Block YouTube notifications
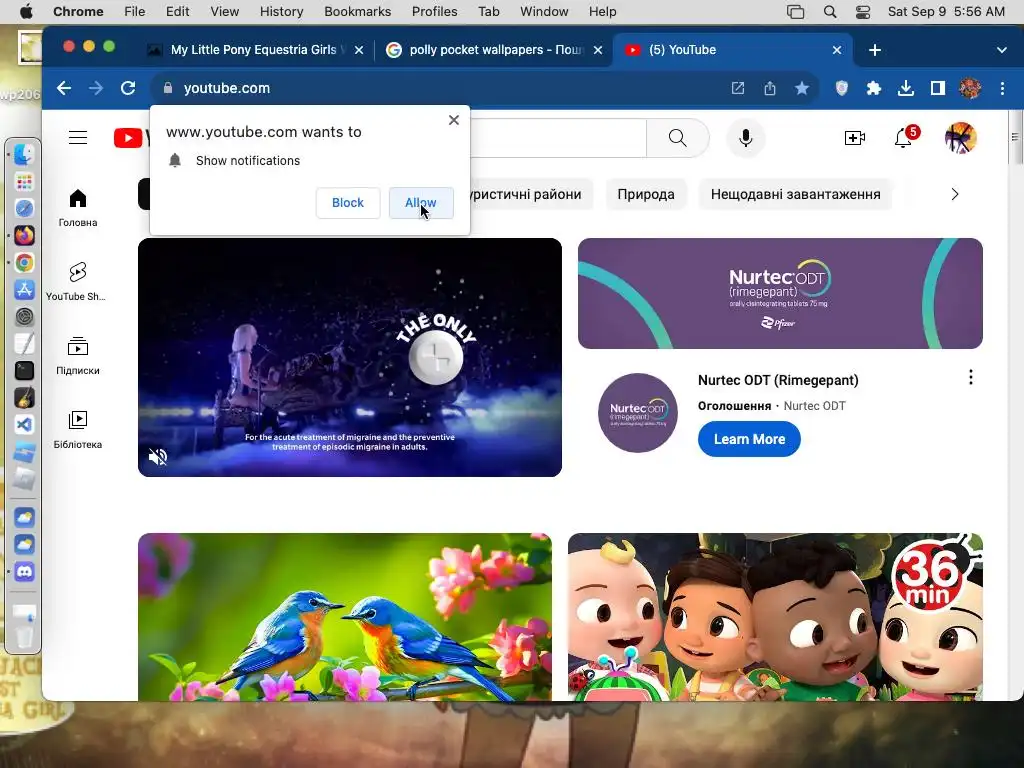 point(347,203)
